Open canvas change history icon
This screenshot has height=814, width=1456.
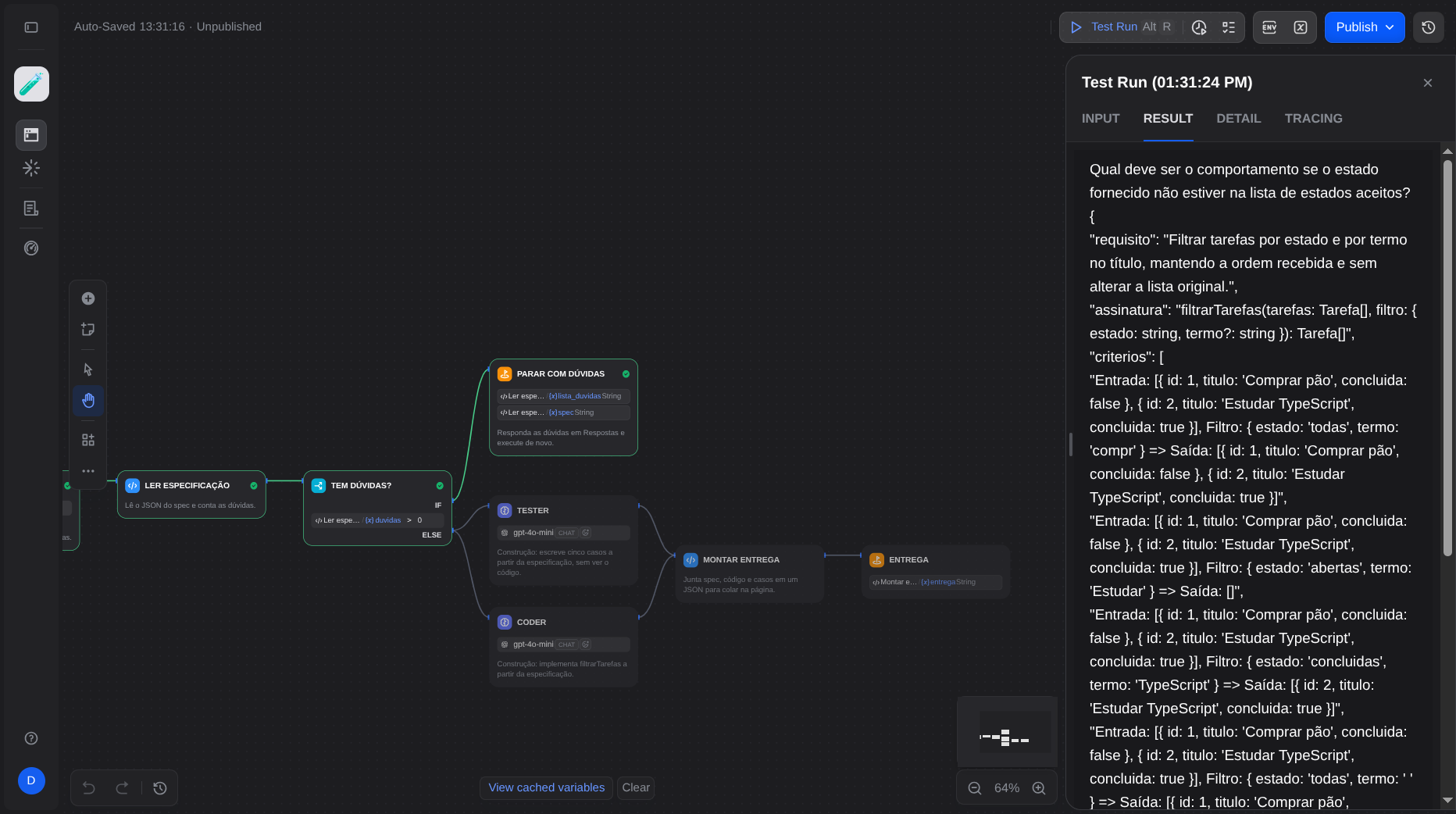point(160,788)
